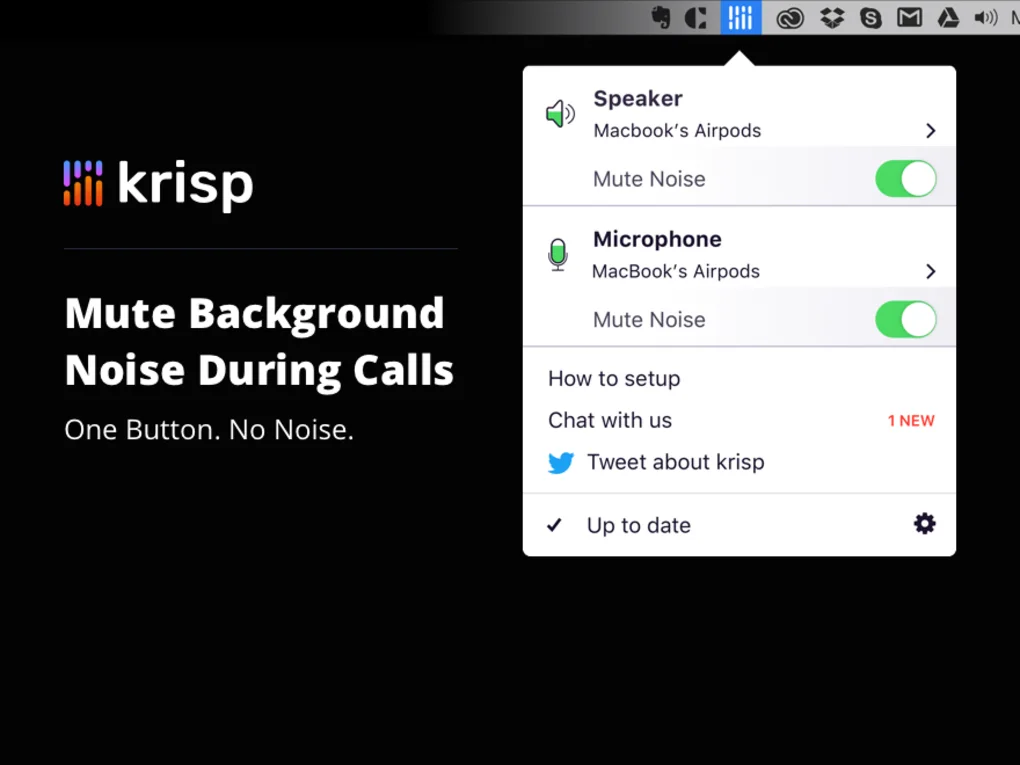Click the volume icon in the menu bar
Screen dimensions: 1020x765
986,17
